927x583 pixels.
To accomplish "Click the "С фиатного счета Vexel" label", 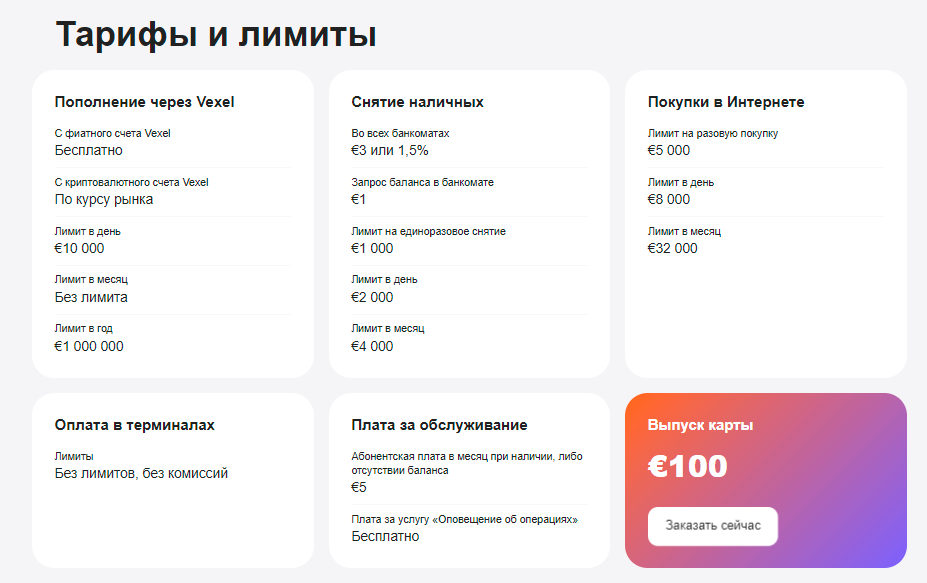I will pyautogui.click(x=113, y=134).
